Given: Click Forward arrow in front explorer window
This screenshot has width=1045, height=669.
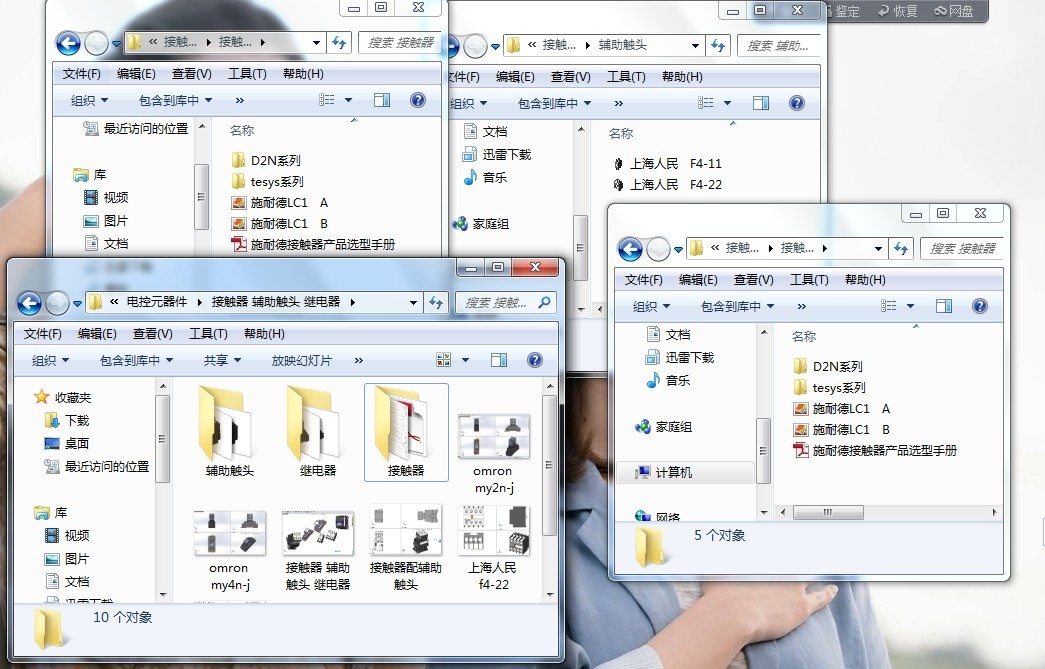Looking at the screenshot, I should 57,303.
